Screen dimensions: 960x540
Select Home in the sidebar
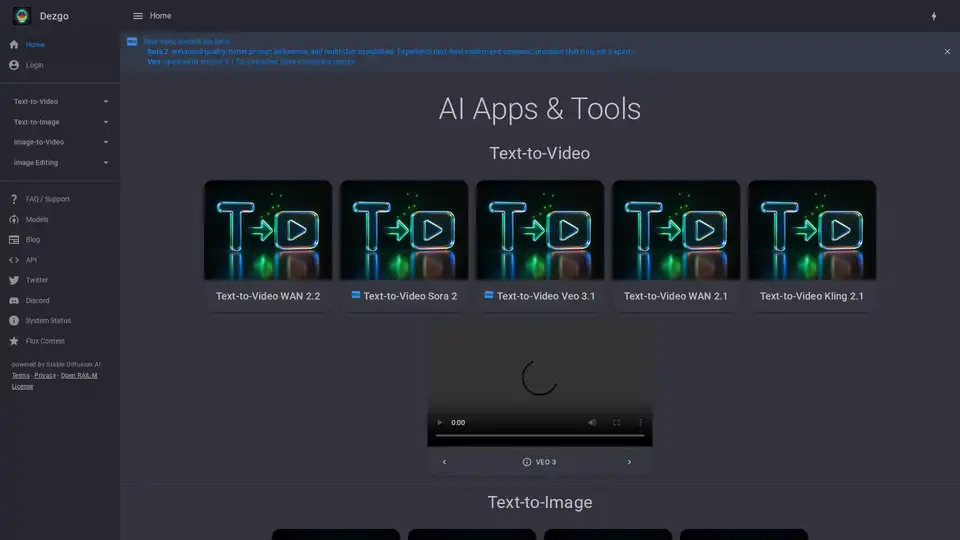click(x=35, y=45)
